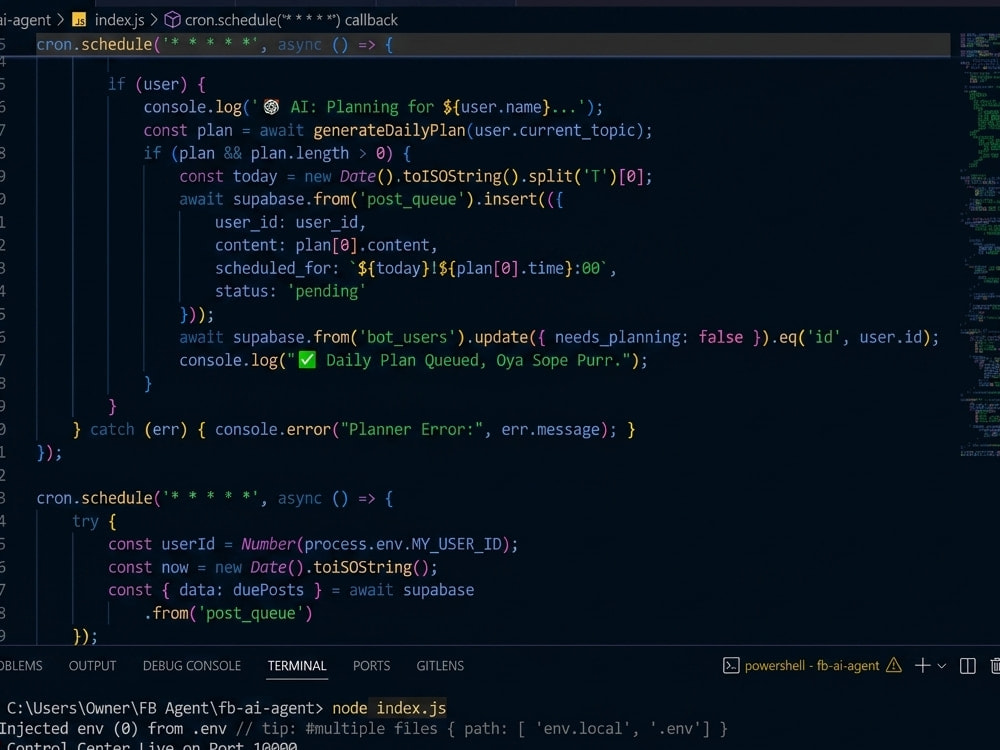Click the terminal warning triangle icon
1000x750 pixels.
tap(894, 665)
